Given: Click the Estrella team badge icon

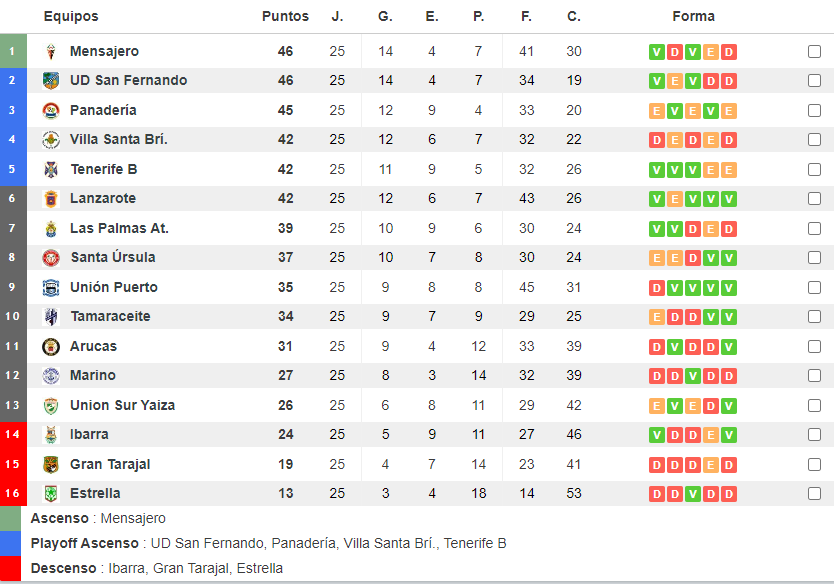Looking at the screenshot, I should (x=51, y=494).
